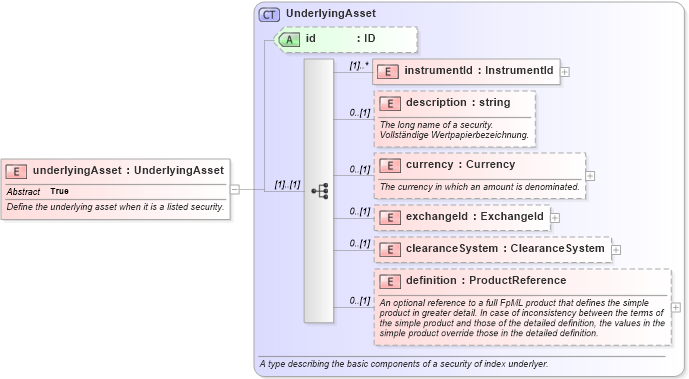The width and height of the screenshot is (689, 379).
Task: Select the UnderlyingAsset complex type title
Action: (x=331, y=14)
